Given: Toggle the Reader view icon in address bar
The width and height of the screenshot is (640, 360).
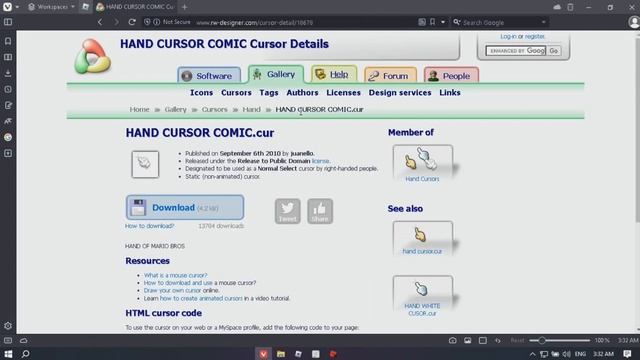Looking at the screenshot, I should [x=422, y=22].
